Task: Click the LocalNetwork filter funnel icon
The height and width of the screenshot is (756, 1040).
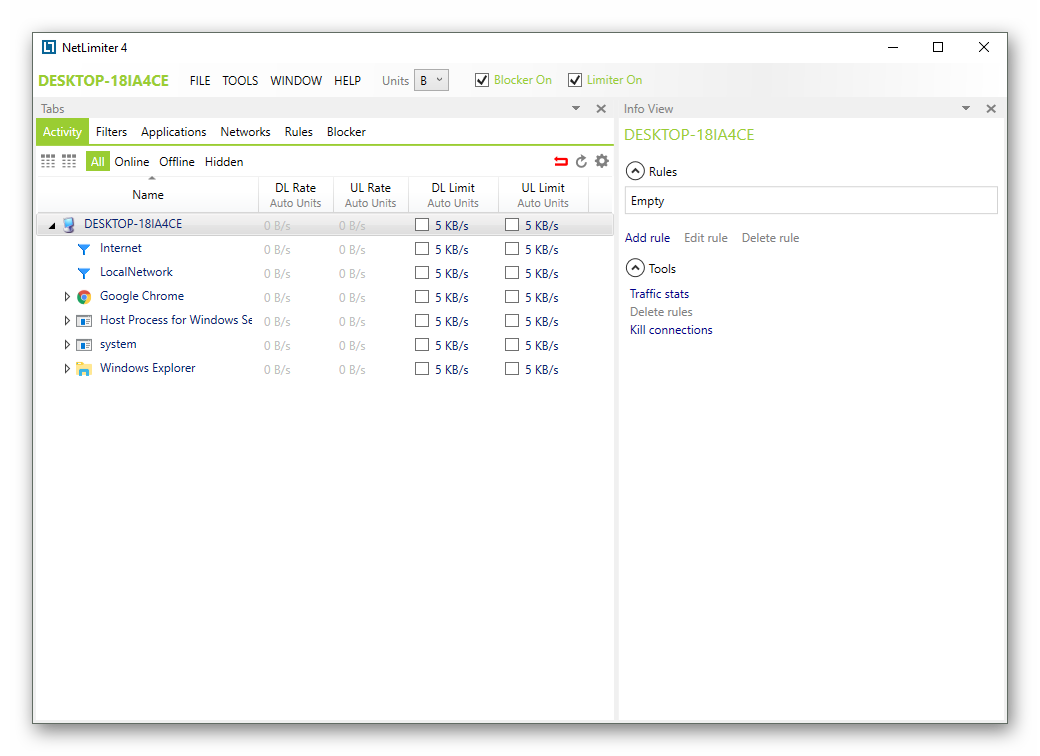Action: [84, 273]
